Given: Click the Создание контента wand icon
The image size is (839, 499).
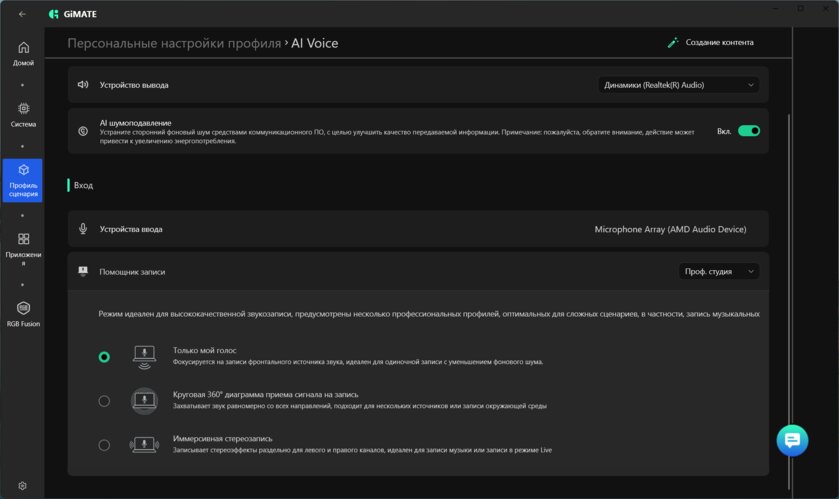Looking at the screenshot, I should pos(673,43).
